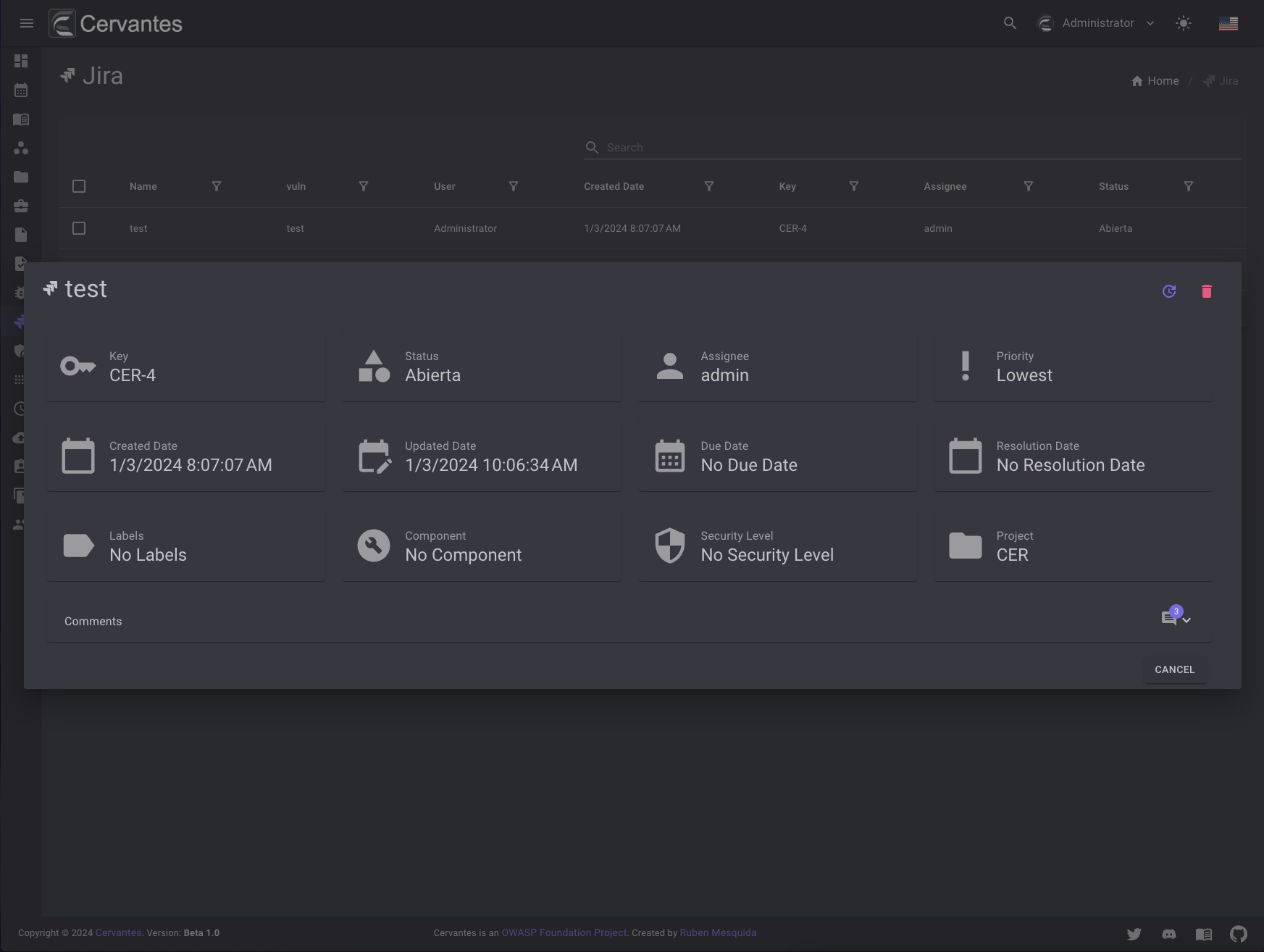Viewport: 1264px width, 952px height.
Task: Expand the Comments section chevron
Action: point(1186,620)
